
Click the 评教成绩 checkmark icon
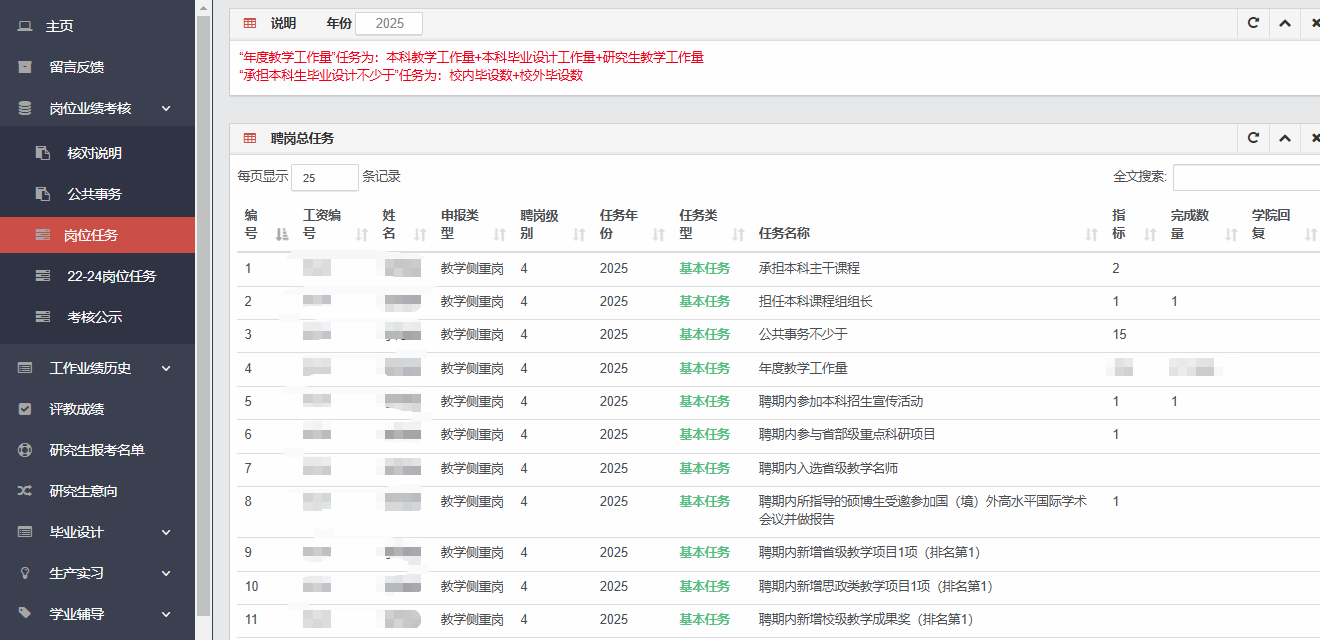pos(25,409)
